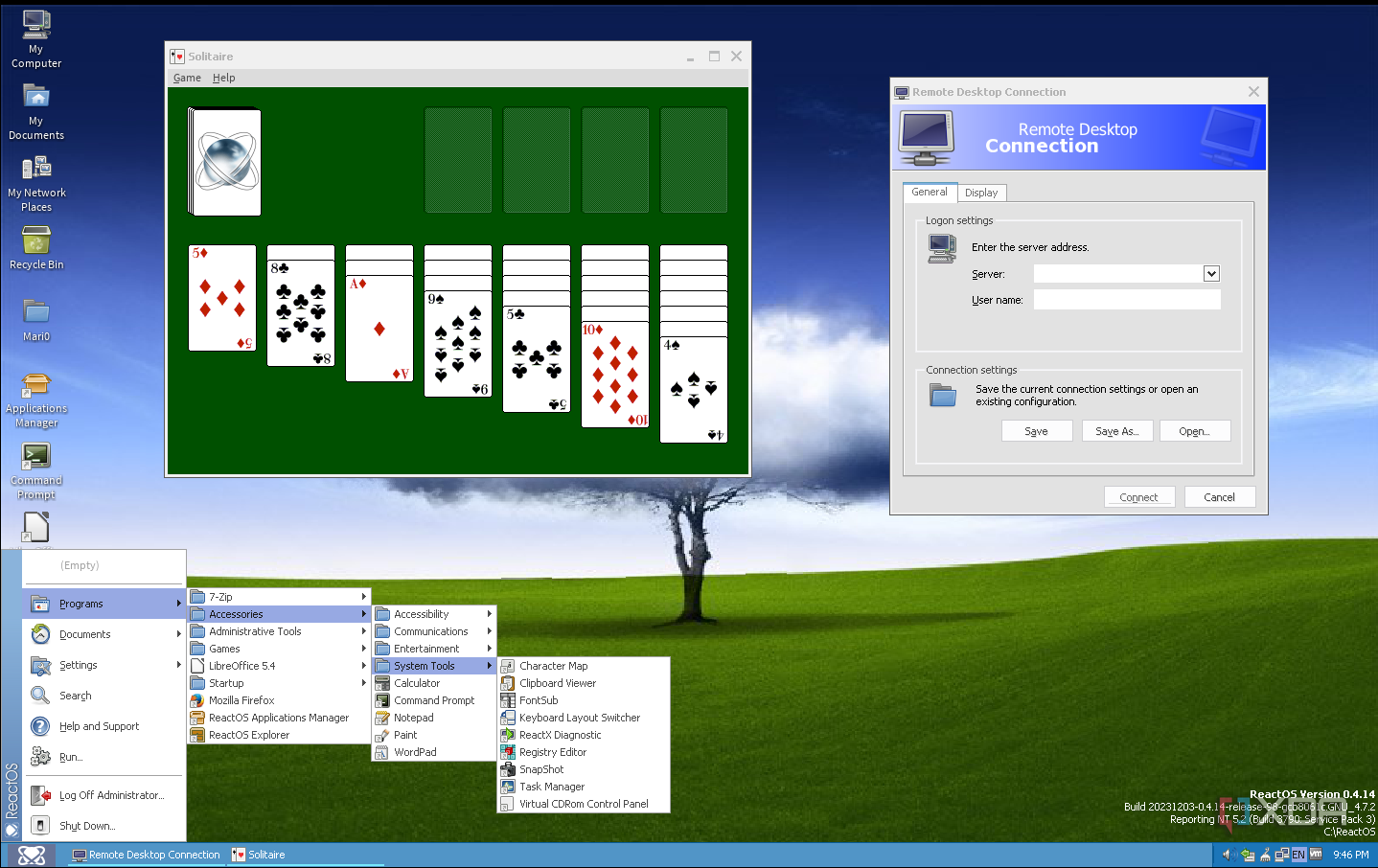The height and width of the screenshot is (868, 1378).
Task: Open the Game menu in Solitaire
Action: (187, 78)
